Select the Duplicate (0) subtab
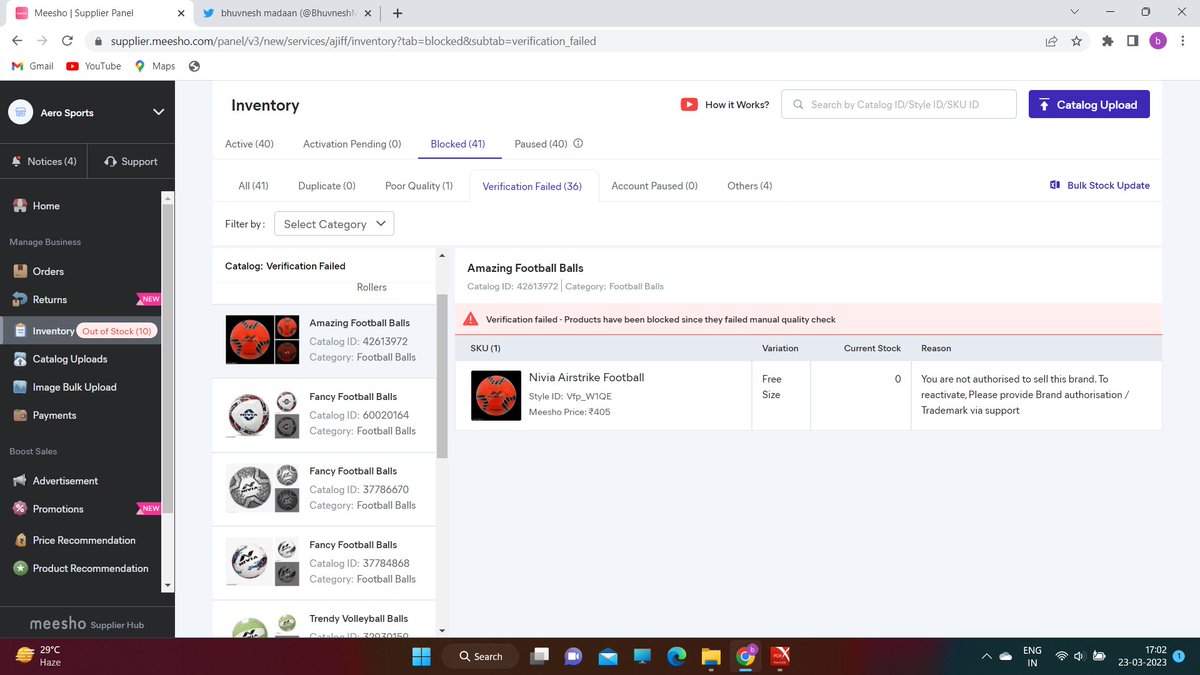 [327, 186]
